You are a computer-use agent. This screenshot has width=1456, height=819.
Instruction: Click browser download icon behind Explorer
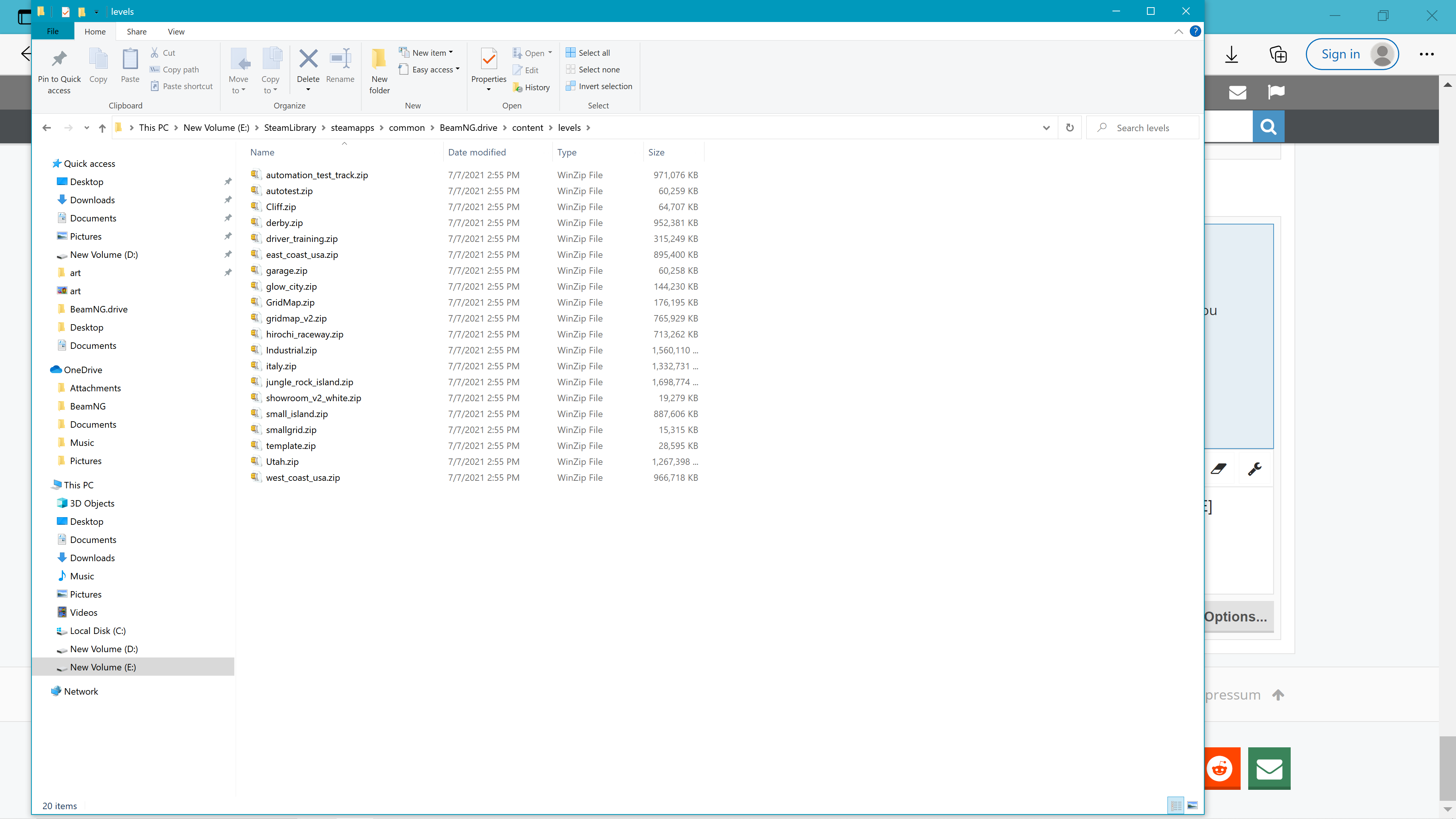[x=1232, y=55]
